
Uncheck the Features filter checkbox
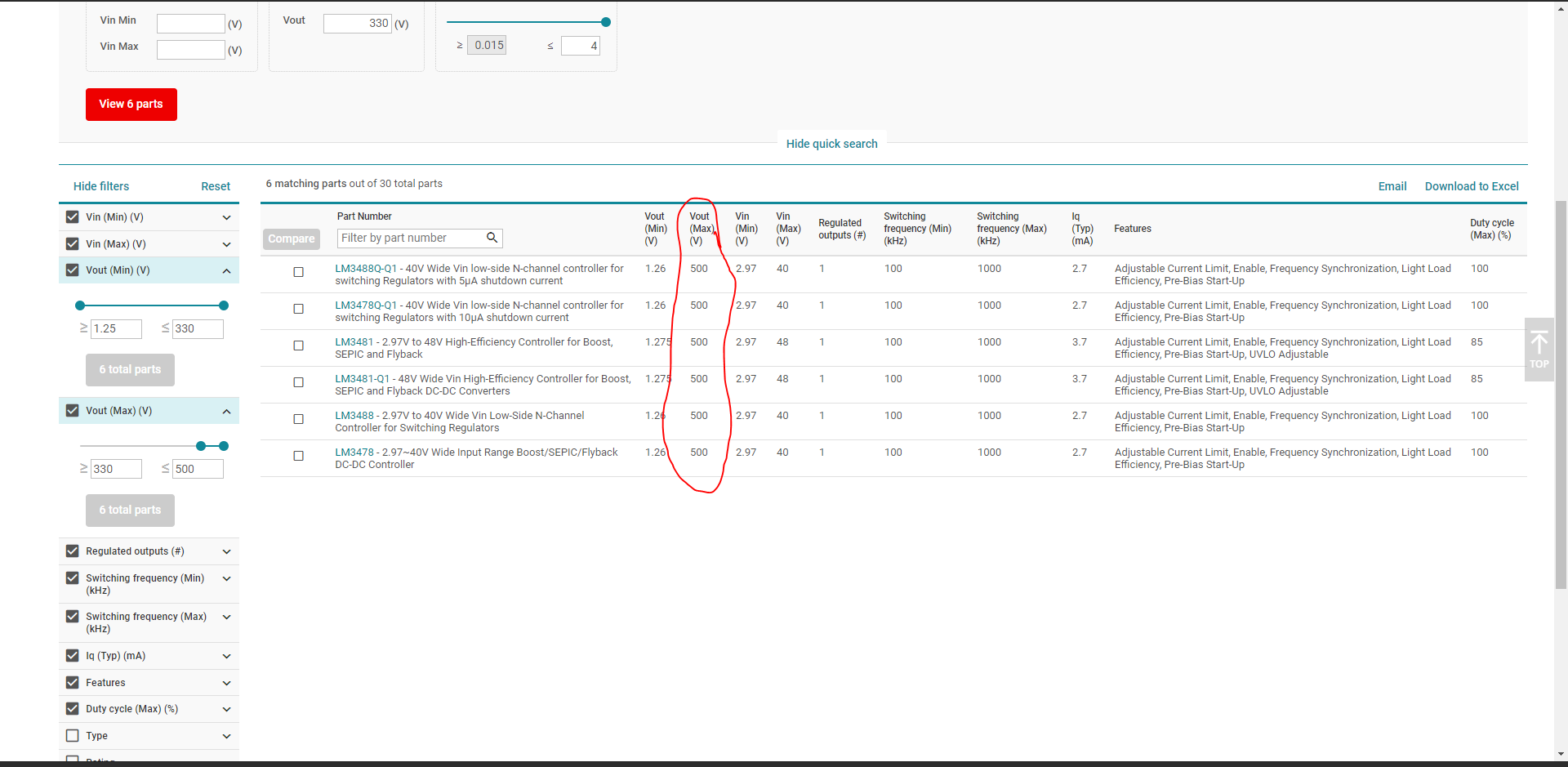point(72,682)
